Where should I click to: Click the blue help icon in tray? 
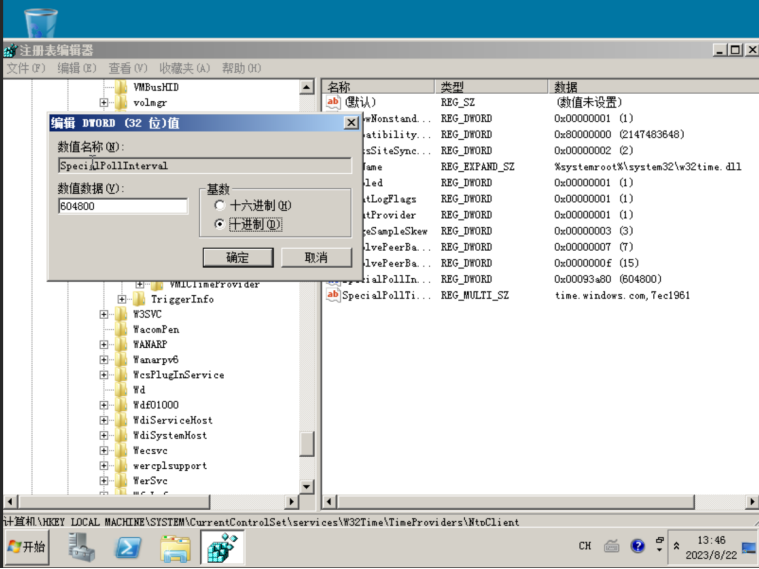pyautogui.click(x=638, y=546)
